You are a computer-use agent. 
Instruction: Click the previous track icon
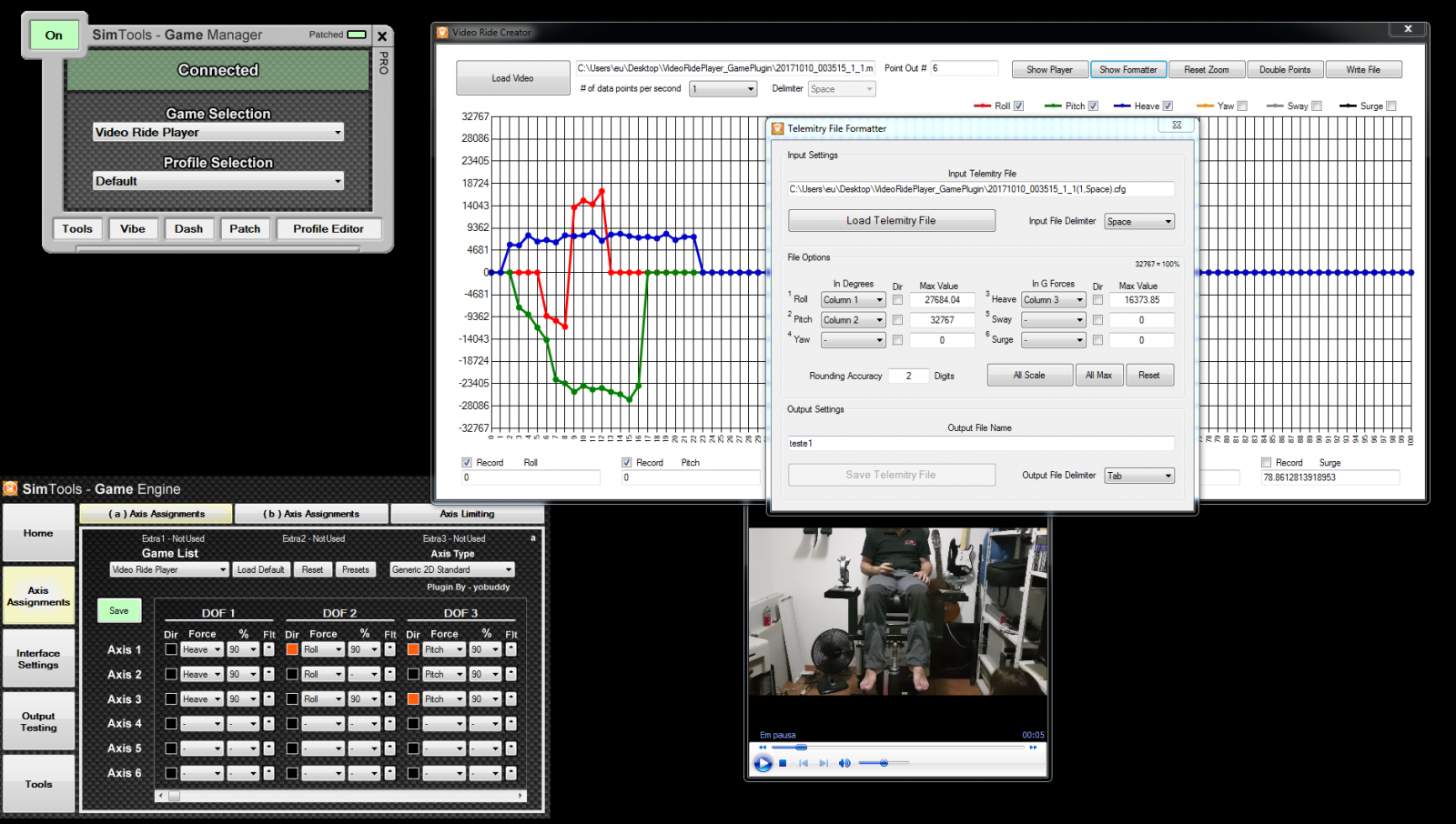click(804, 763)
